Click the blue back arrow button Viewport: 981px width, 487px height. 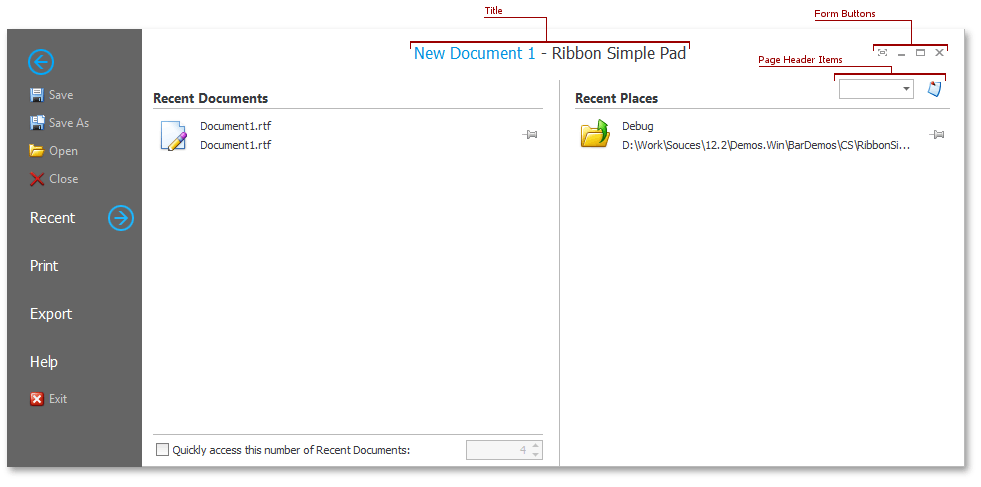pos(41,62)
